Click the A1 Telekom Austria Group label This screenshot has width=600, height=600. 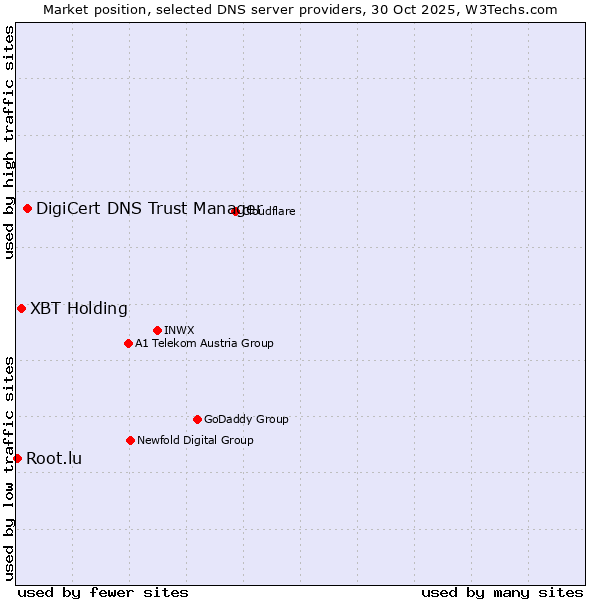204,343
